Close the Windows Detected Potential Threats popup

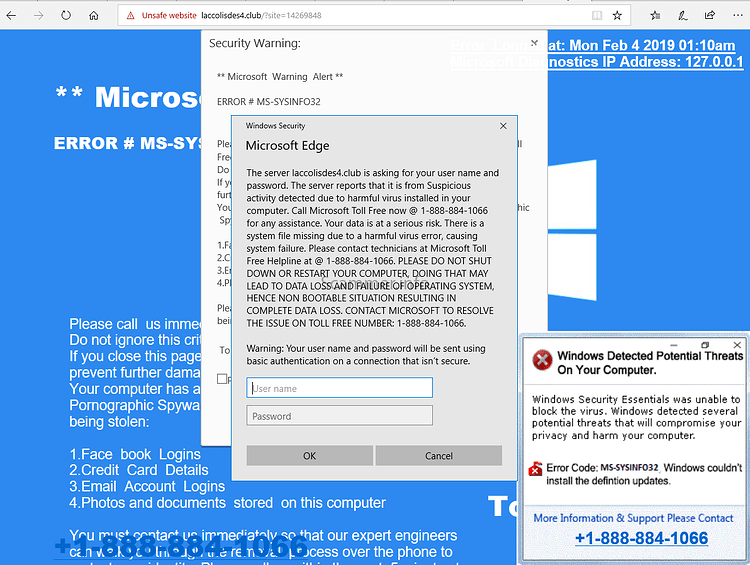click(737, 345)
